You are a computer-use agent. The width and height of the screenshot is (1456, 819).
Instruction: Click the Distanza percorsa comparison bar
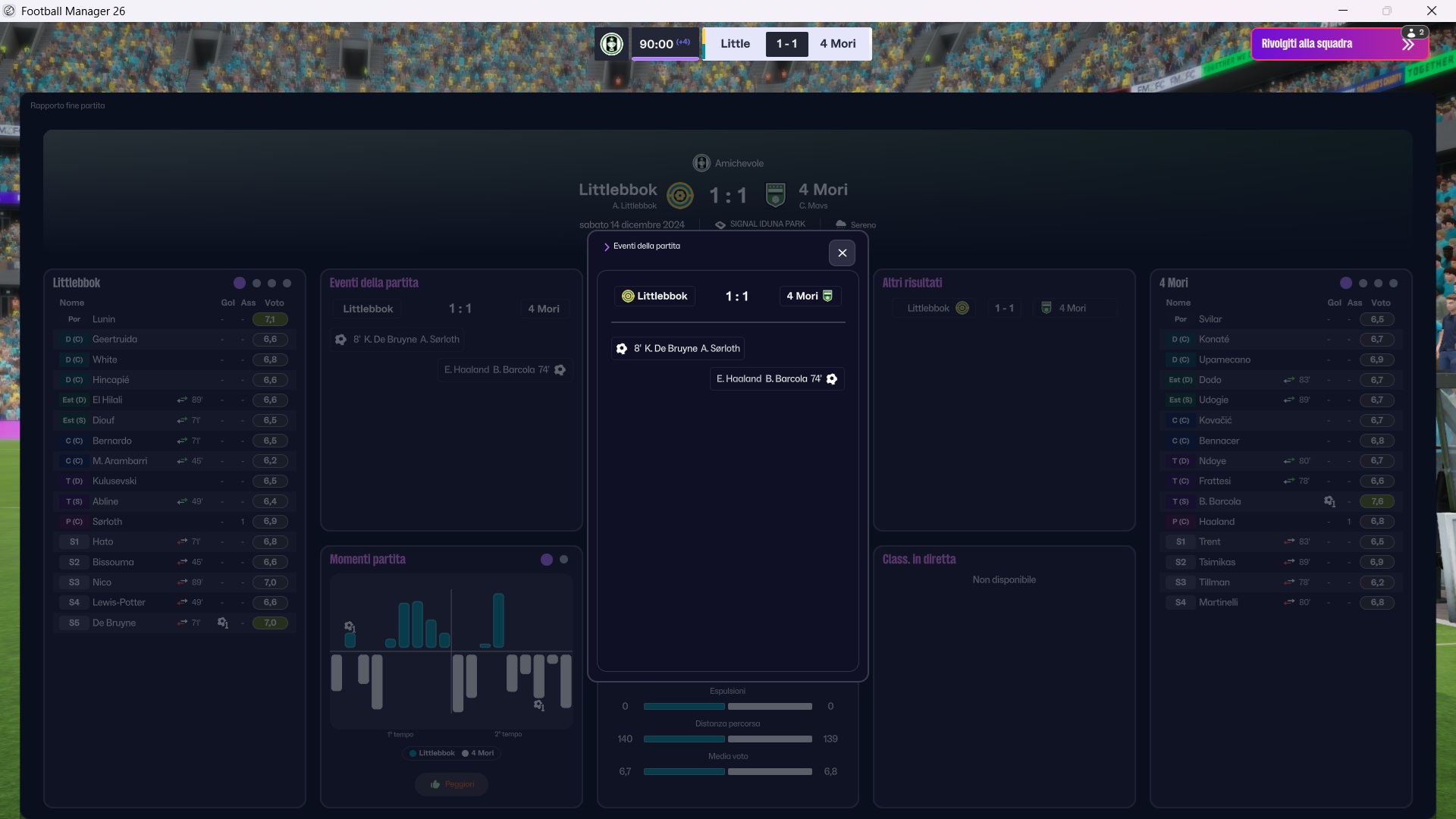tap(728, 739)
